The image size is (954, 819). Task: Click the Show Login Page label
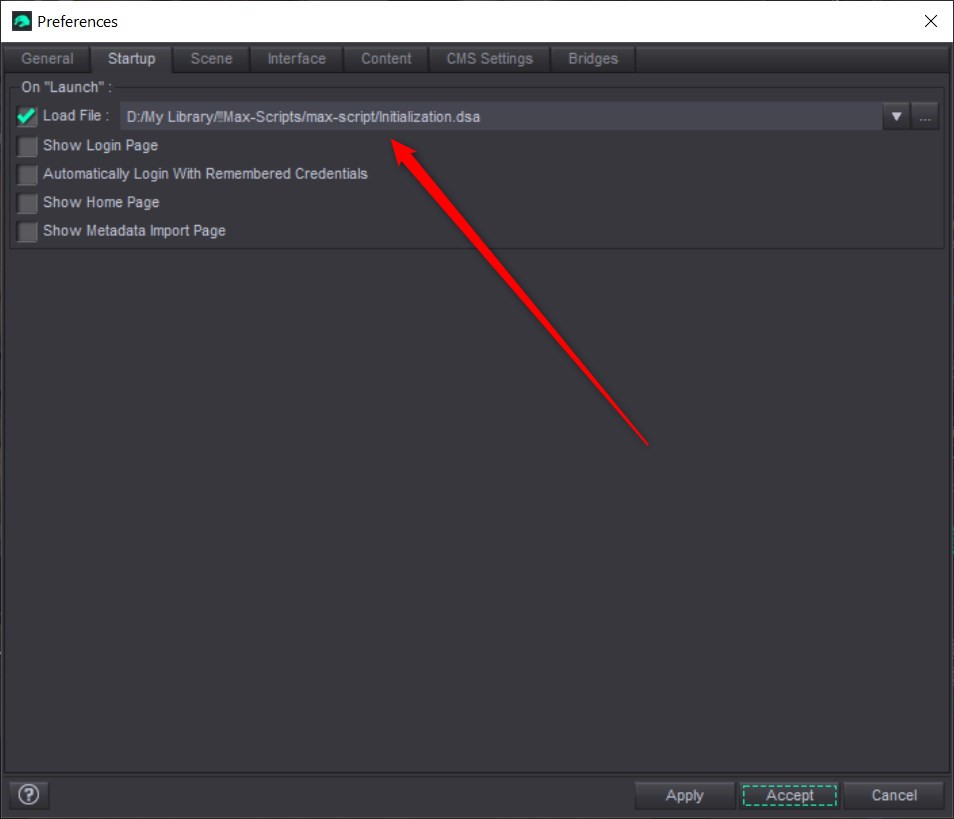click(x=100, y=145)
